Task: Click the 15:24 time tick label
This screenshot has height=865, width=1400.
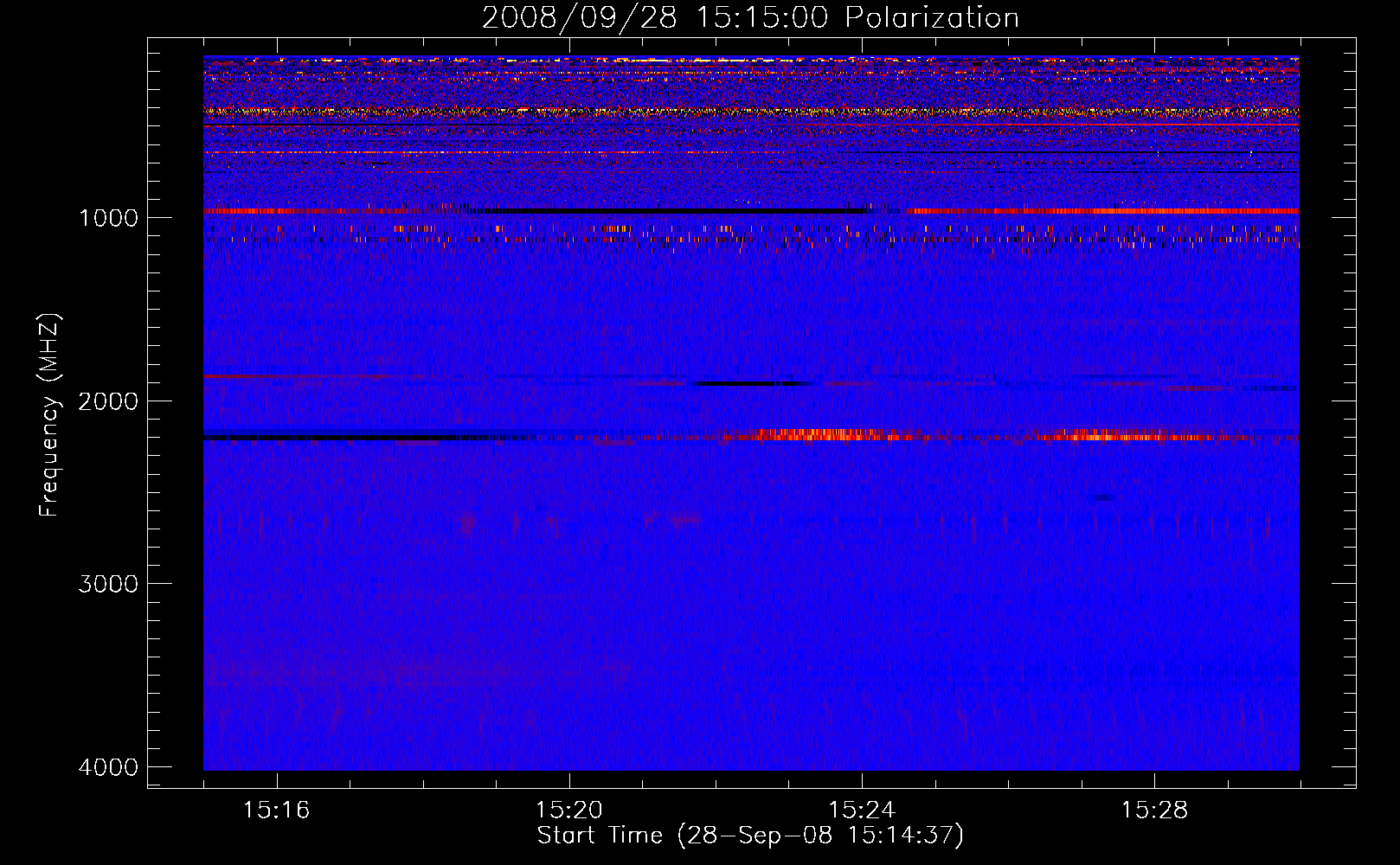Action: 862,811
